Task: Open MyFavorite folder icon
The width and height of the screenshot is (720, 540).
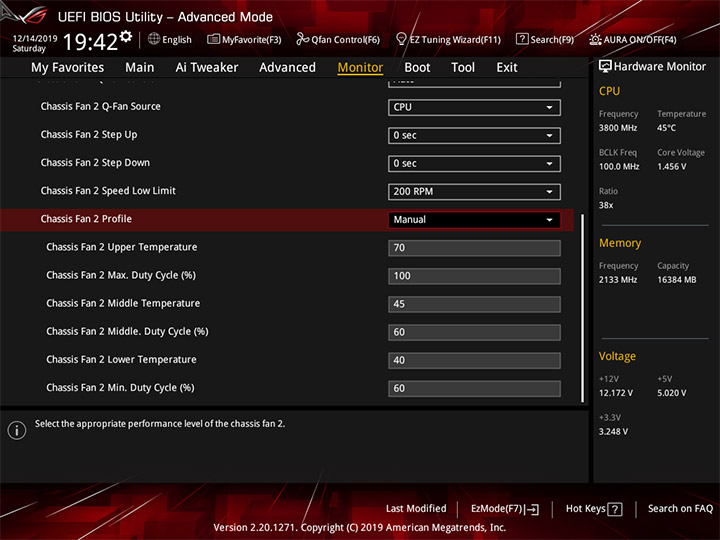Action: click(213, 39)
